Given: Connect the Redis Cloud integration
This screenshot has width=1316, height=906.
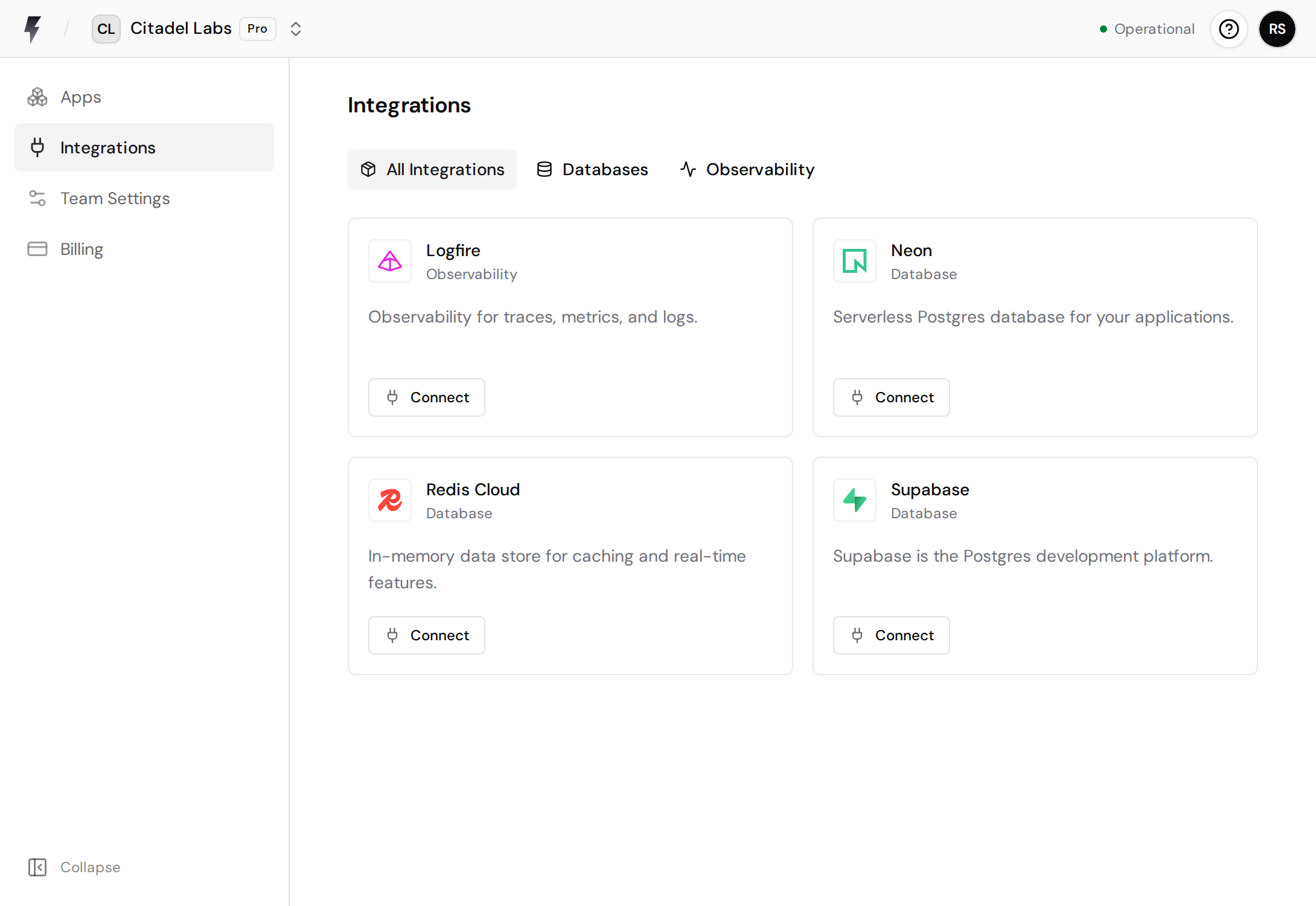Looking at the screenshot, I should [427, 635].
